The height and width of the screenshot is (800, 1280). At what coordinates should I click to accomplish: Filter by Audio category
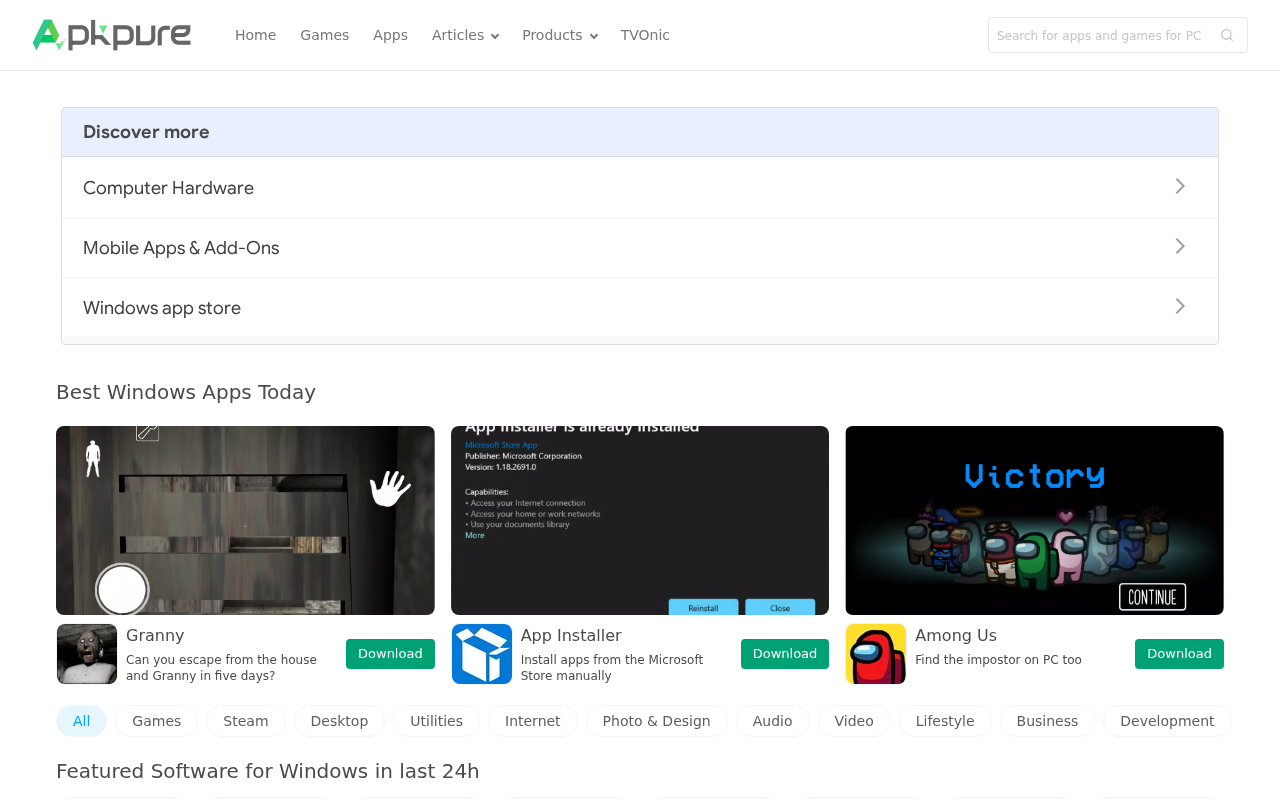(773, 721)
